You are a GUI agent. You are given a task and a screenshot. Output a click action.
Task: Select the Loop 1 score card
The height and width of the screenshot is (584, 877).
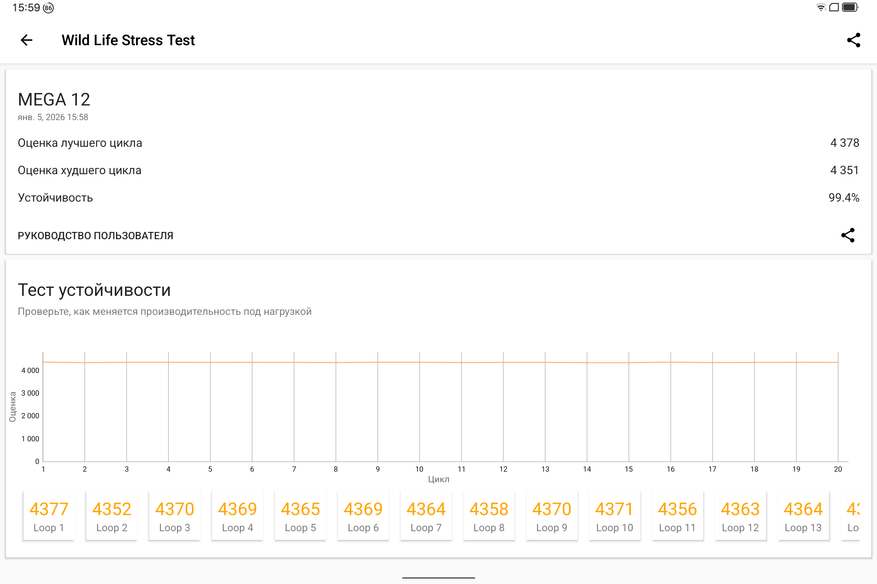(x=49, y=516)
